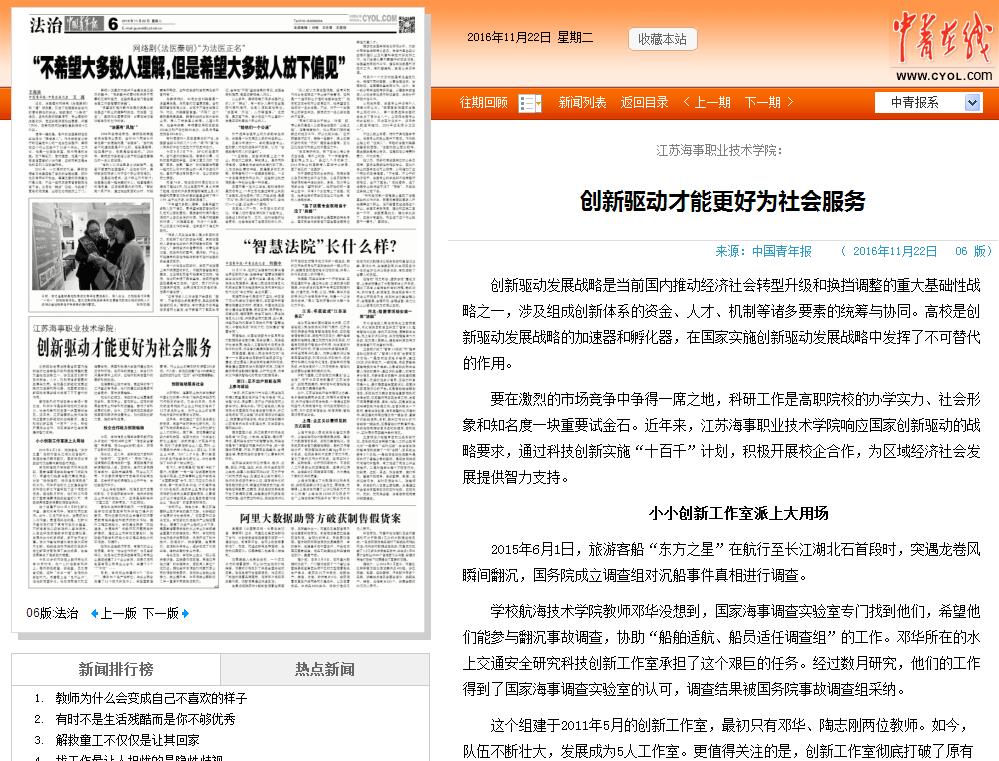
Task: Switch to the 热点新闻 tab
Action: click(x=324, y=669)
